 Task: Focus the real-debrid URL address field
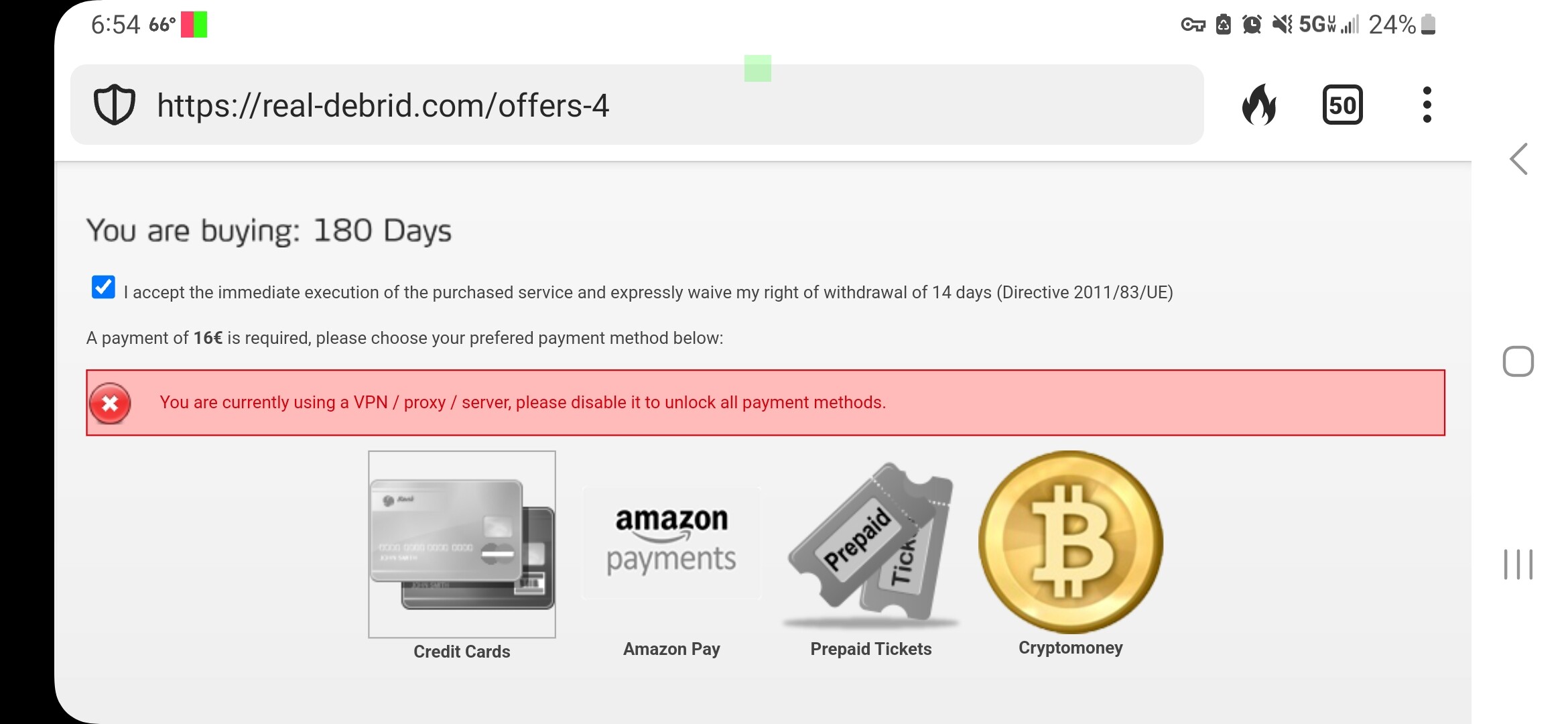pyautogui.click(x=603, y=105)
